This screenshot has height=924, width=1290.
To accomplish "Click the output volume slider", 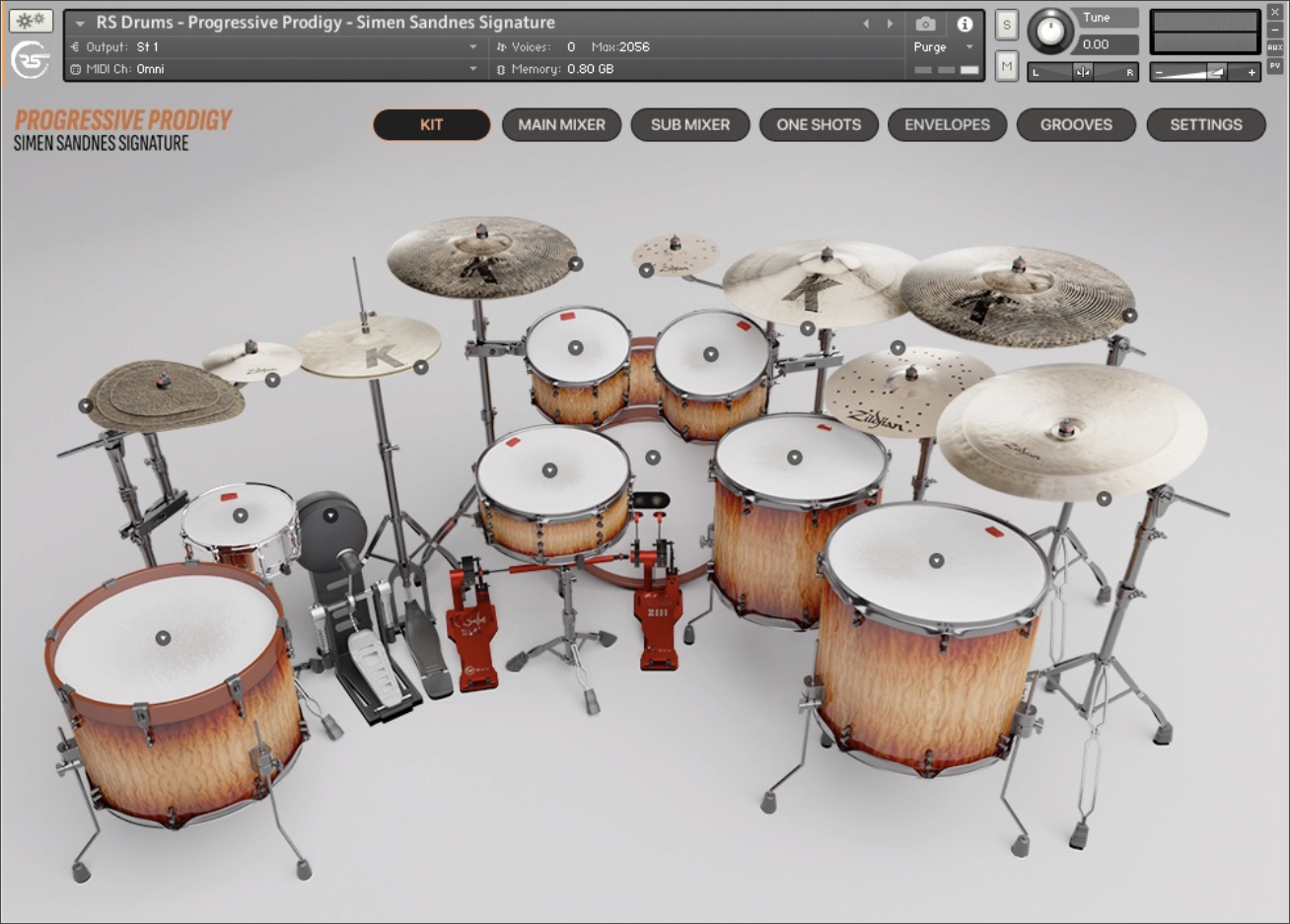I will (x=1206, y=72).
